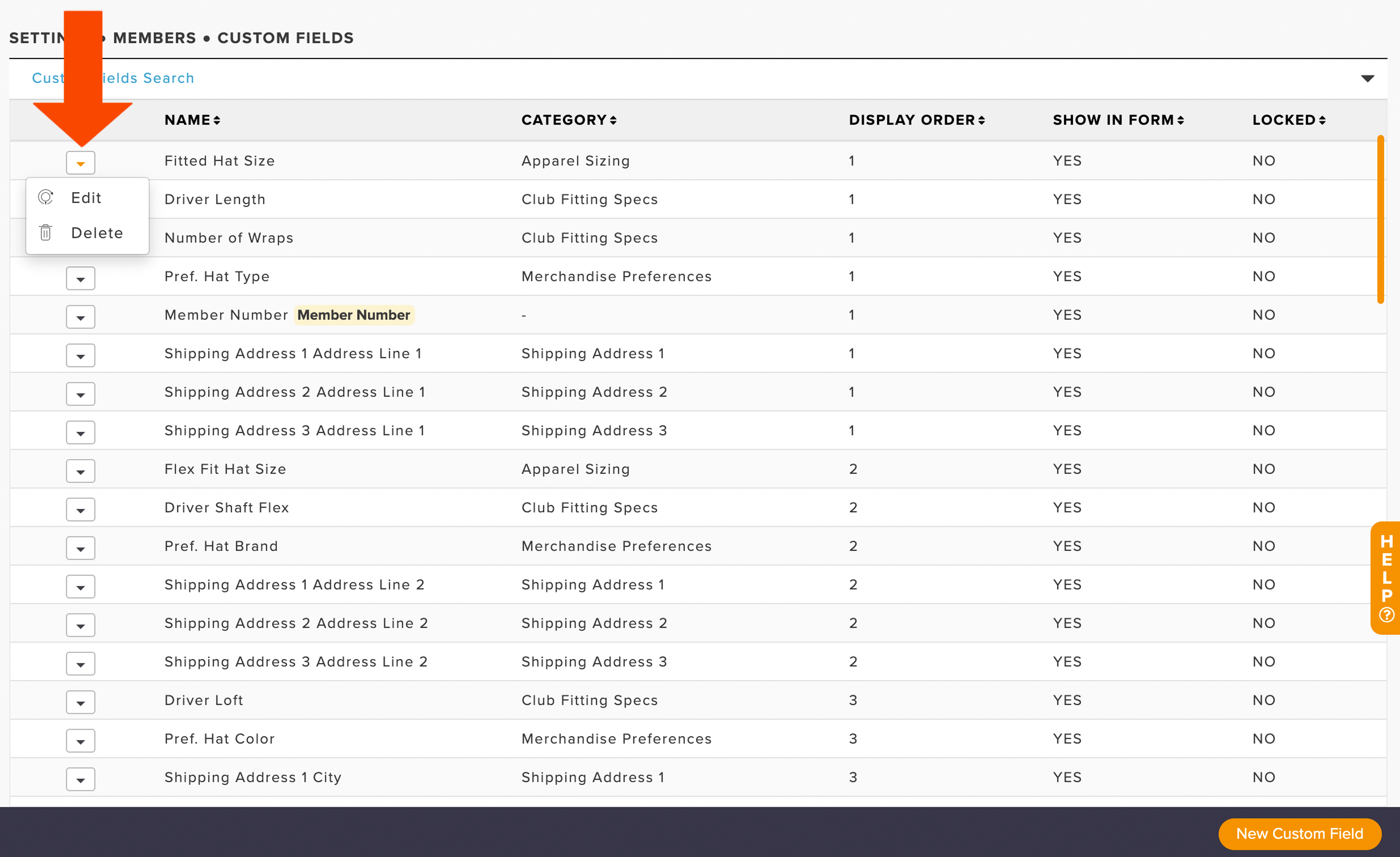
Task: Open the action dropdown for Driver Loft
Action: [x=81, y=702]
